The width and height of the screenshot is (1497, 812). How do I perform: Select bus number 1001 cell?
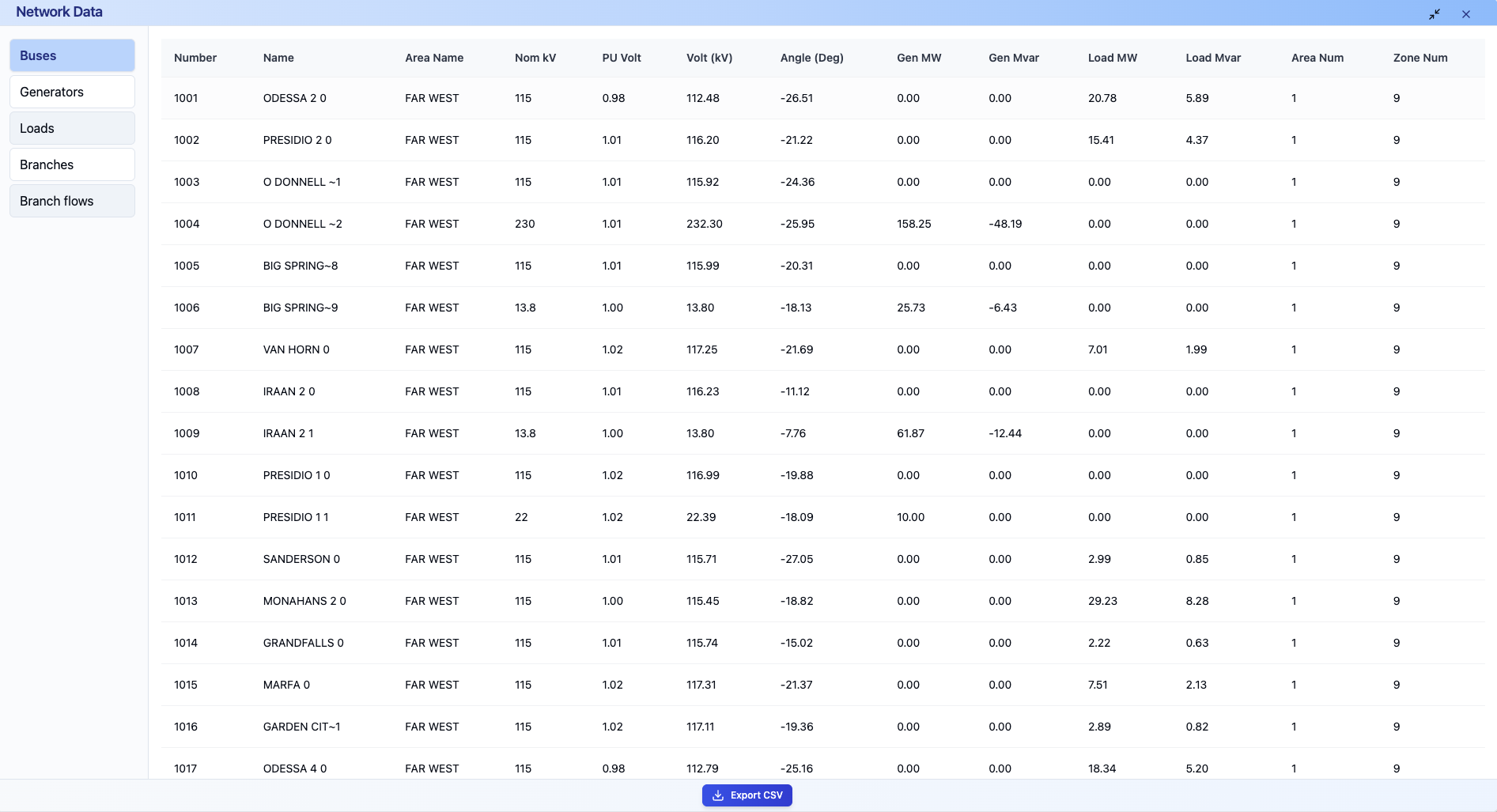click(186, 98)
